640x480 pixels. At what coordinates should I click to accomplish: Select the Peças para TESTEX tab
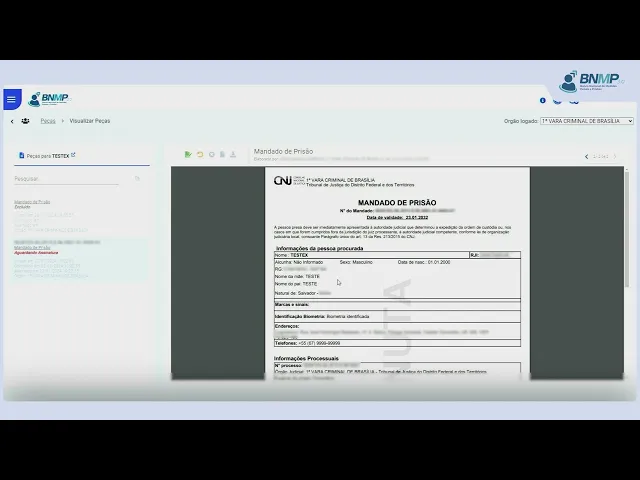(82, 156)
